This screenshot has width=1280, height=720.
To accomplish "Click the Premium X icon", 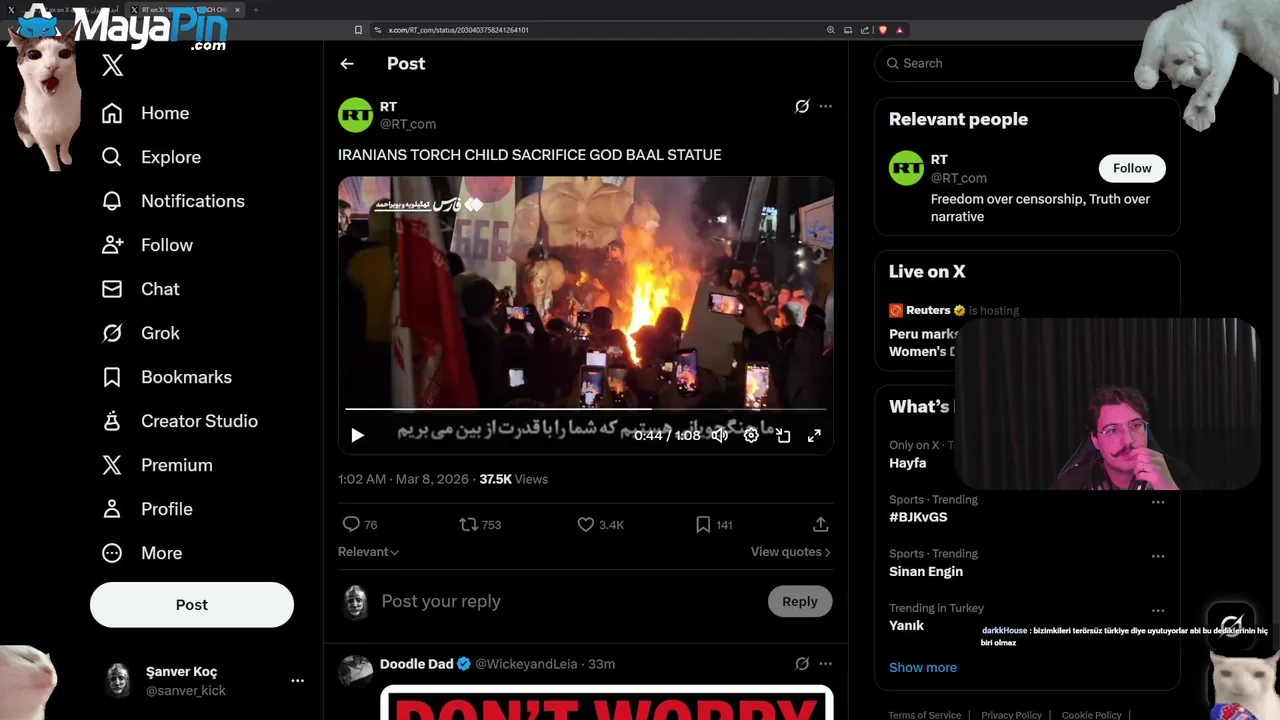I will pyautogui.click(x=112, y=465).
